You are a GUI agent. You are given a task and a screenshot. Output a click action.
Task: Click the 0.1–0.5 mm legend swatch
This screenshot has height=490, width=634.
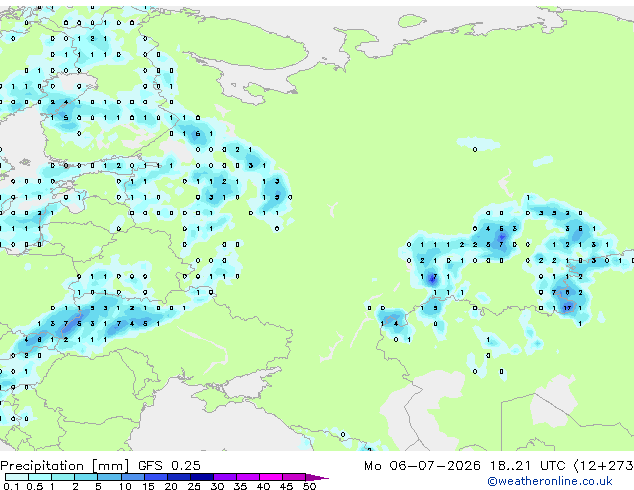tap(17, 477)
